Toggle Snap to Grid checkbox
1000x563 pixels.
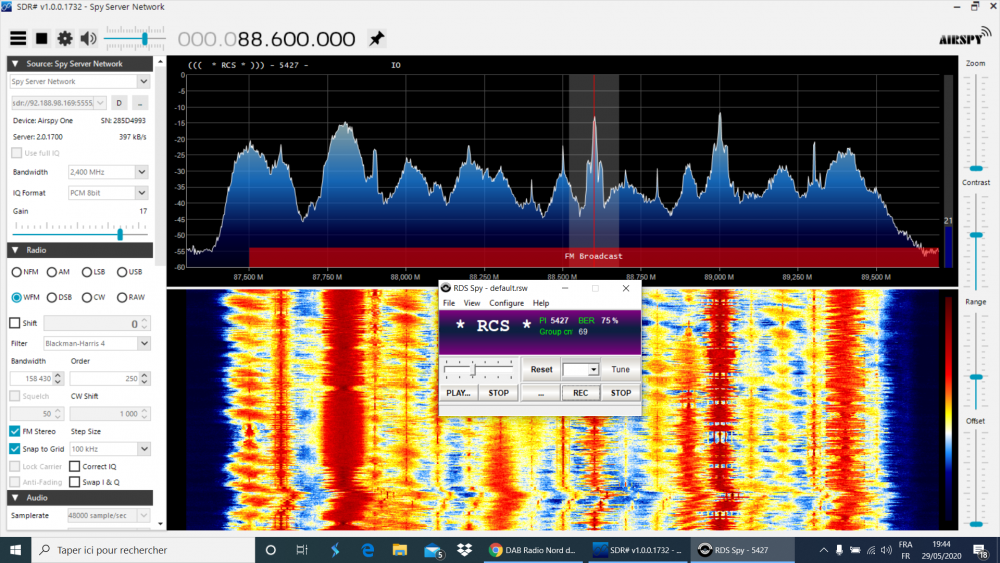15,449
